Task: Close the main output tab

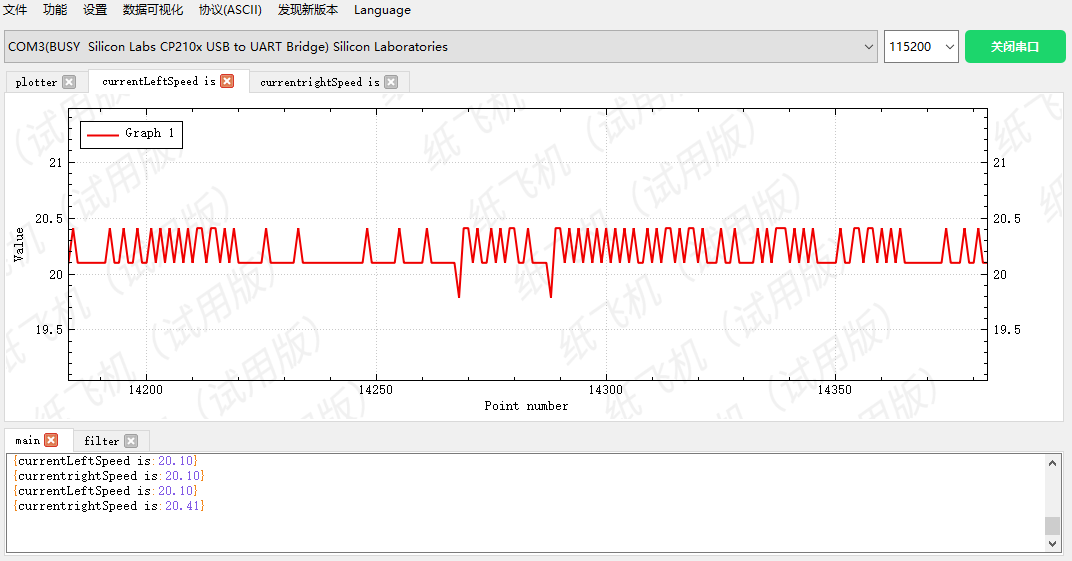Action: 51,440
